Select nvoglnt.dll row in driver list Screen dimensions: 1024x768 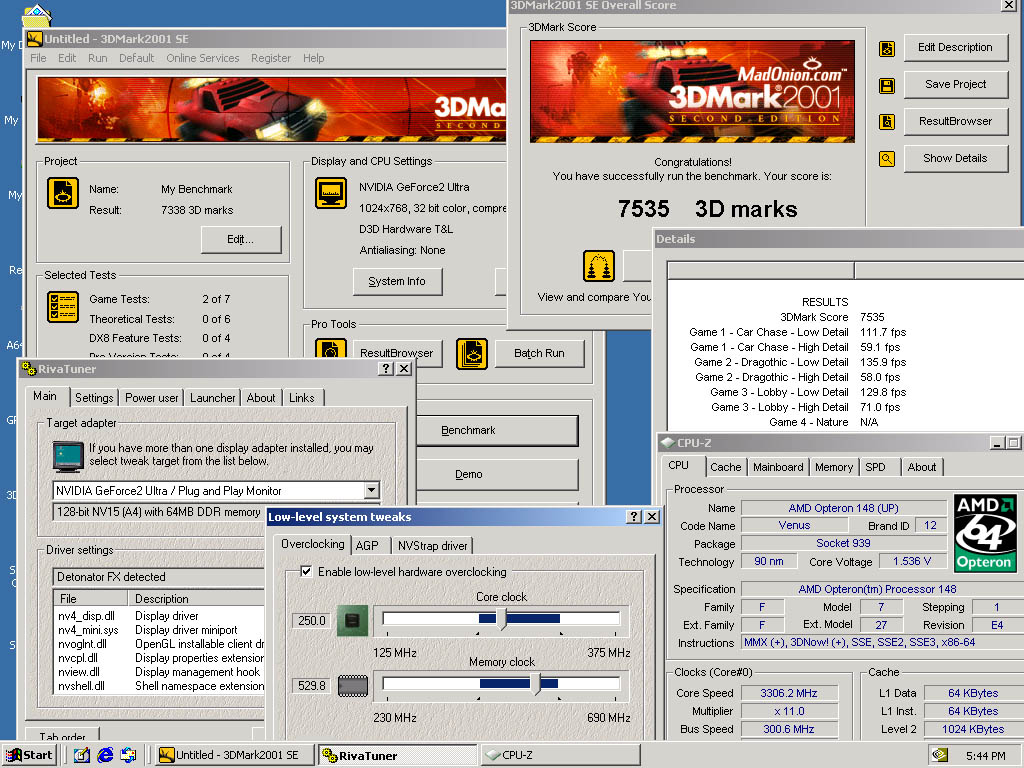click(158, 644)
